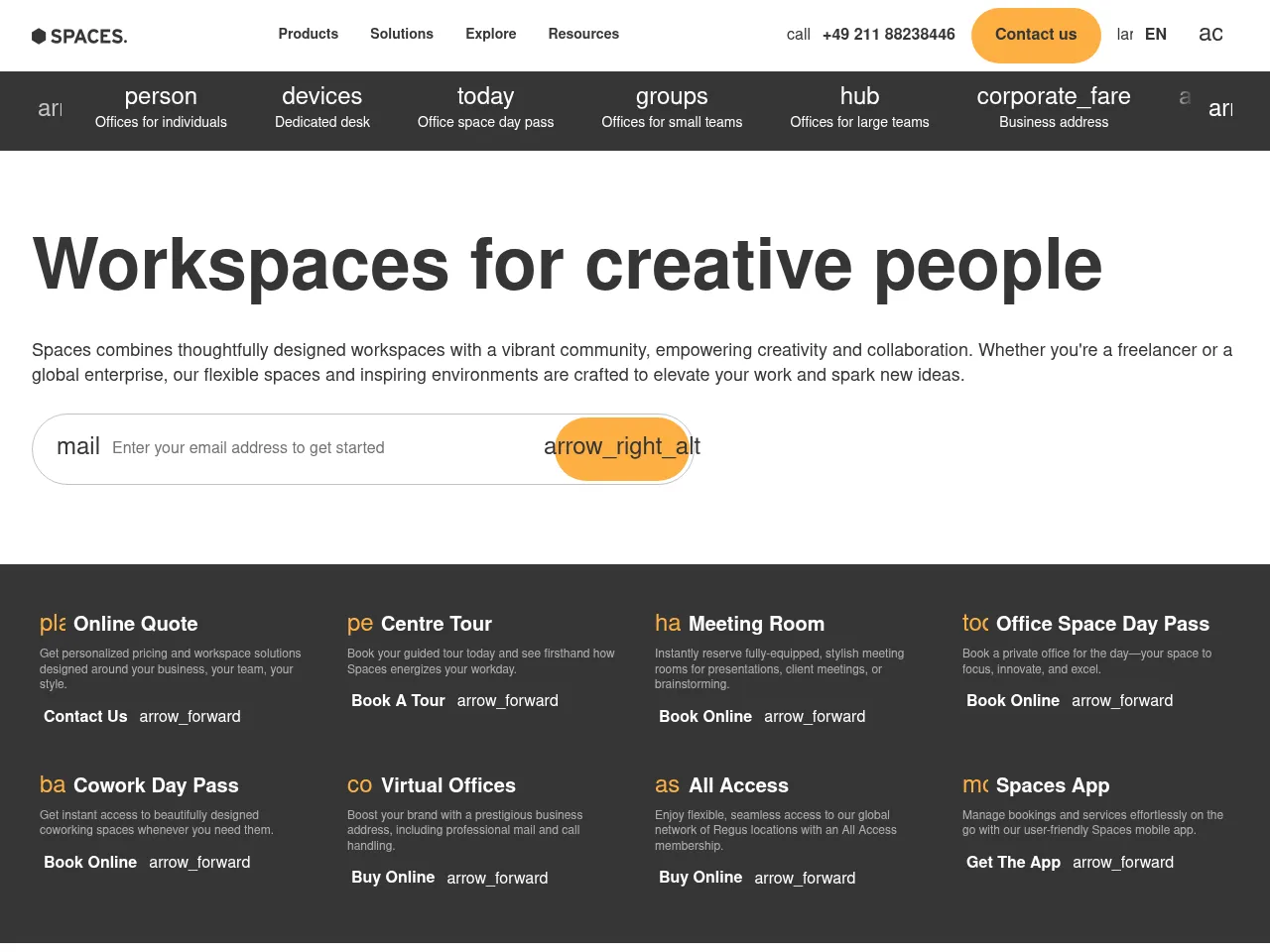This screenshot has width=1270, height=952.
Task: Select Explore in the navigation menu
Action: click(x=490, y=34)
